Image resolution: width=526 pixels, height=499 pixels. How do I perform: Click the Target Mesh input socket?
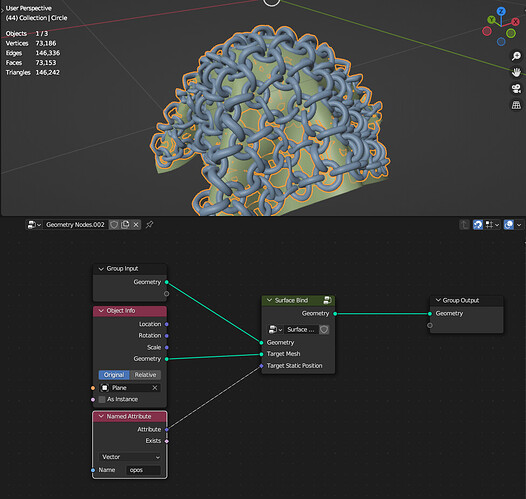point(261,354)
